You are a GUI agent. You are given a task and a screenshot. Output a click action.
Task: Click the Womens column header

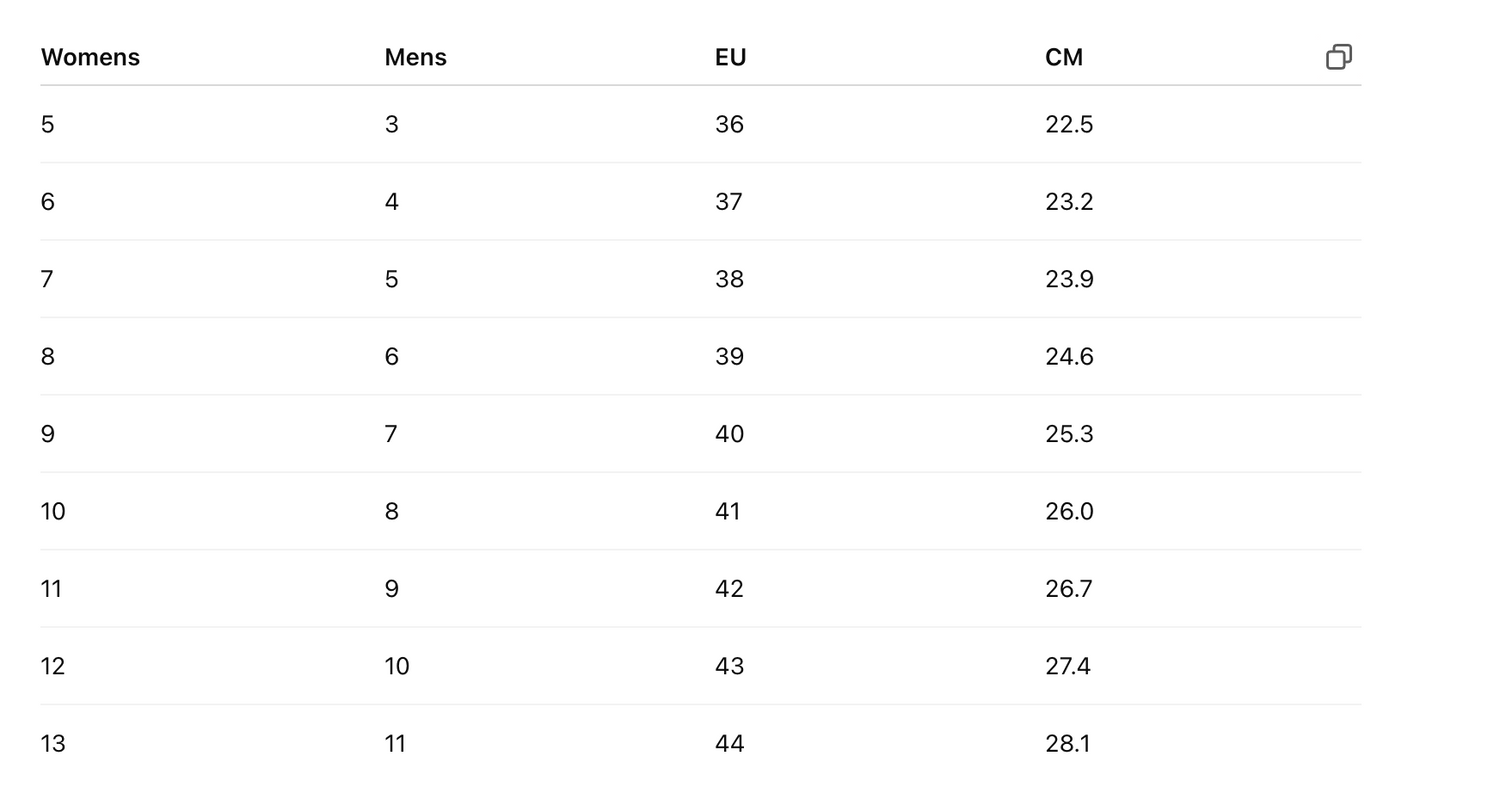(x=90, y=58)
